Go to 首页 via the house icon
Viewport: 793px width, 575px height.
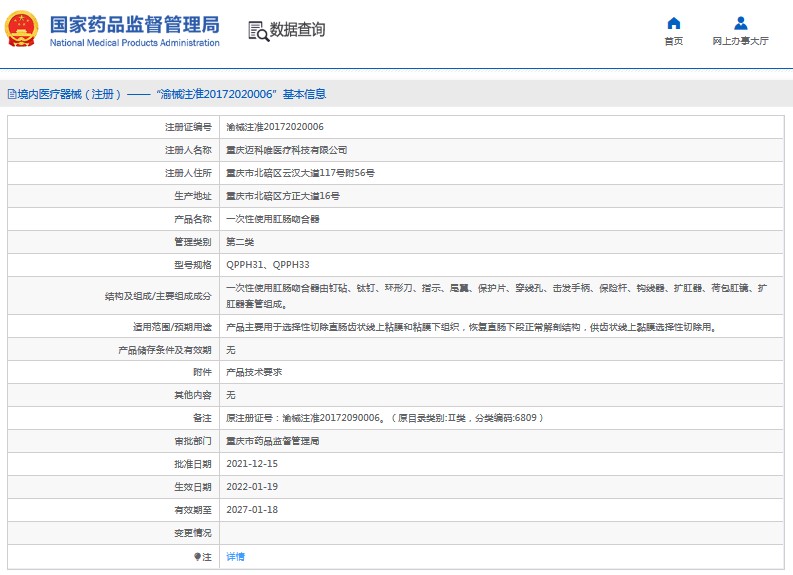tap(673, 23)
